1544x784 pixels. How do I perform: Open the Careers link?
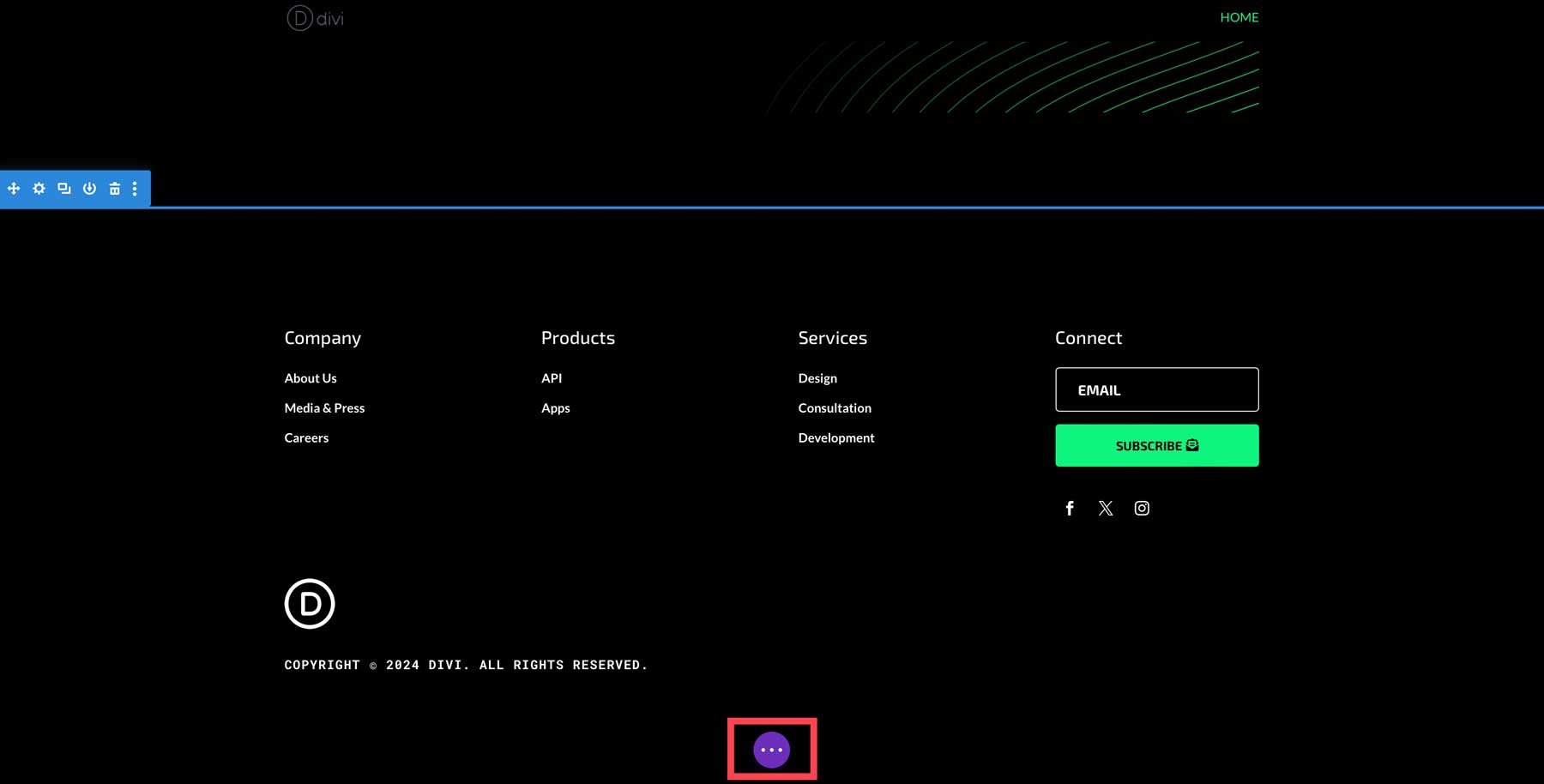(306, 437)
